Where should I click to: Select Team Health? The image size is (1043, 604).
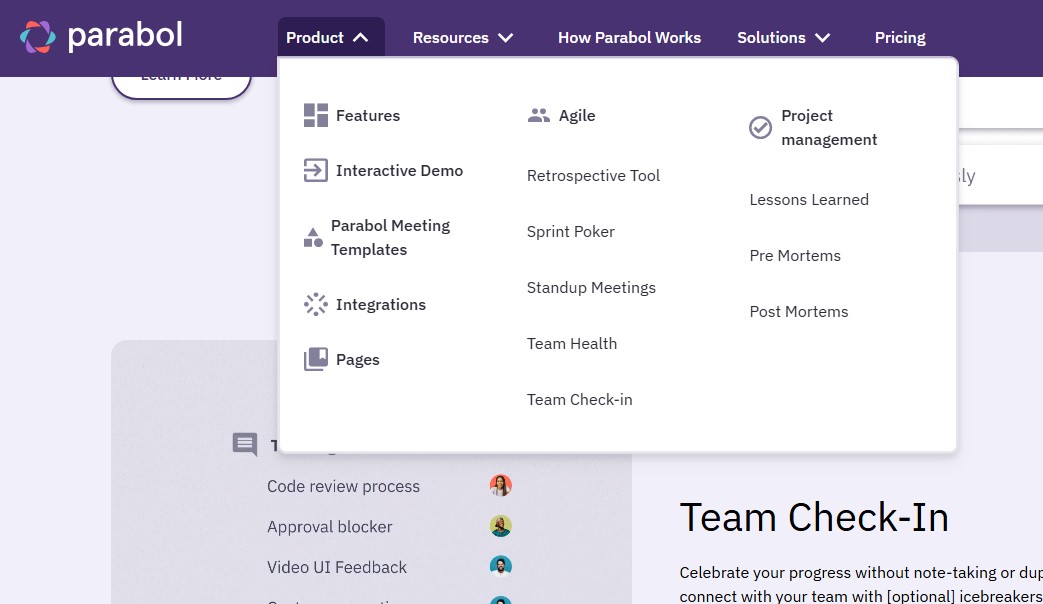pyautogui.click(x=572, y=343)
